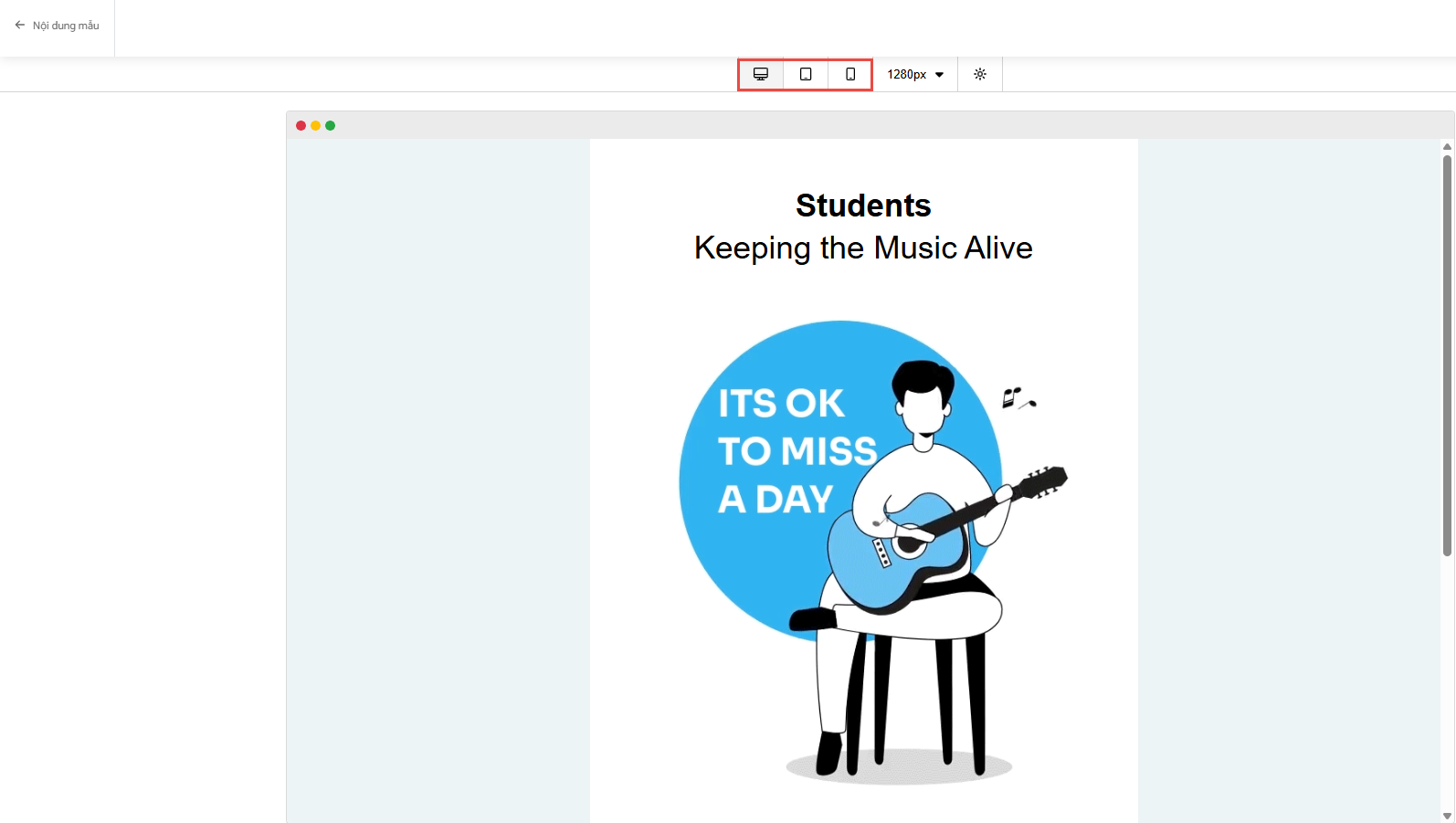Click the yellow dot in preview window
1456x823 pixels.
pos(315,126)
